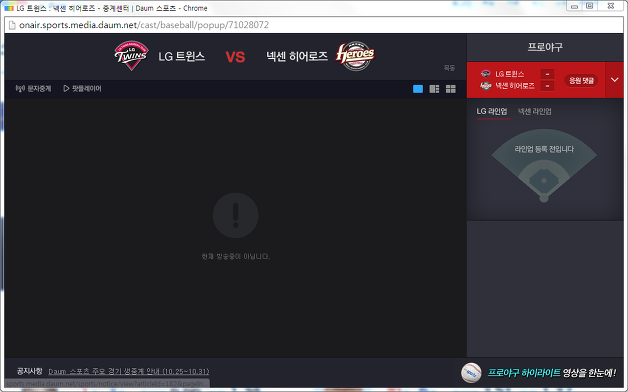
Task: Switch to four-tile grid layout view
Action: pos(451,89)
